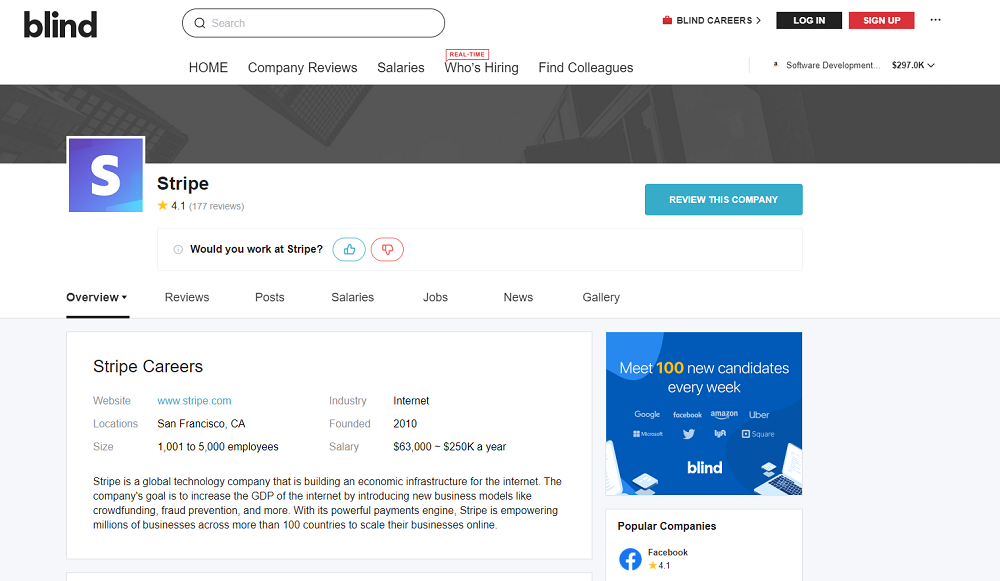Screen dimensions: 1000x581
Task: Click the 'San Francisco, CA' location text
Action: coord(202,423)
